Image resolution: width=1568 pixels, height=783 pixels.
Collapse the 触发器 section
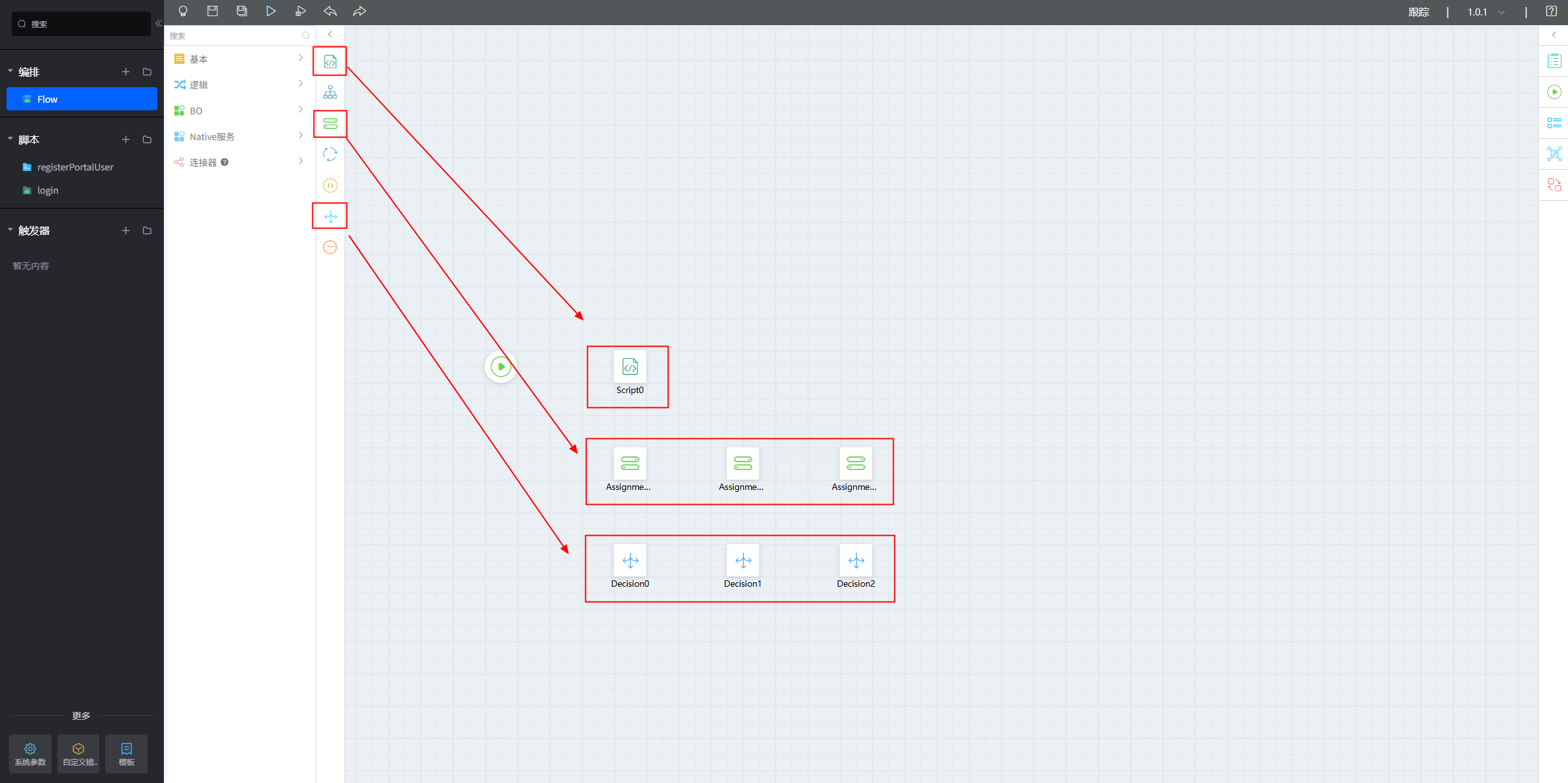(x=10, y=230)
